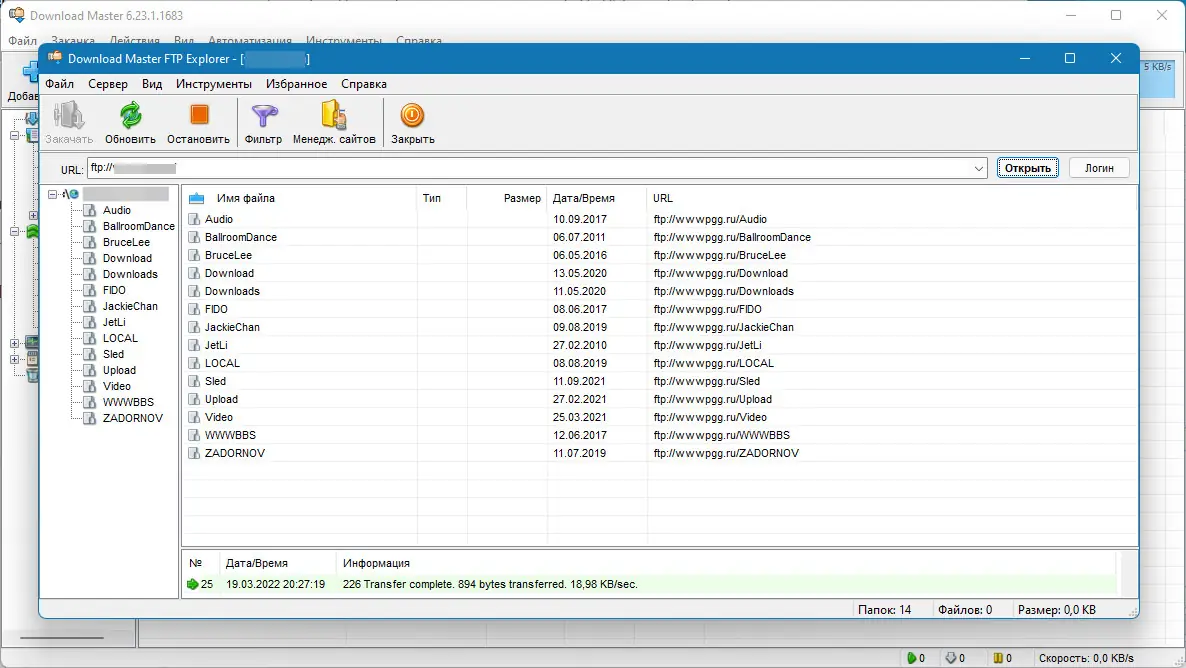Viewport: 1186px width, 668px height.
Task: Click the 19.03.2022 20:27:19 log timestamp
Action: pyautogui.click(x=275, y=584)
